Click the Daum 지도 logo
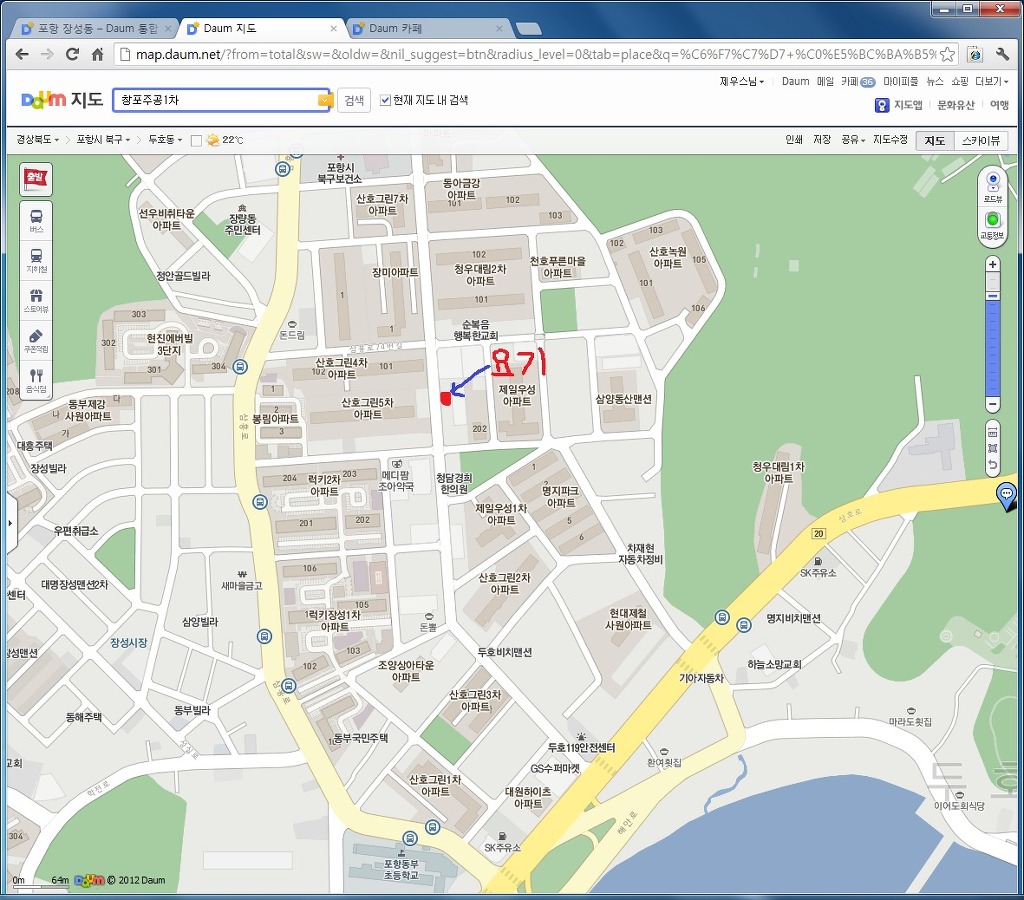The width and height of the screenshot is (1024, 900). tap(62, 99)
